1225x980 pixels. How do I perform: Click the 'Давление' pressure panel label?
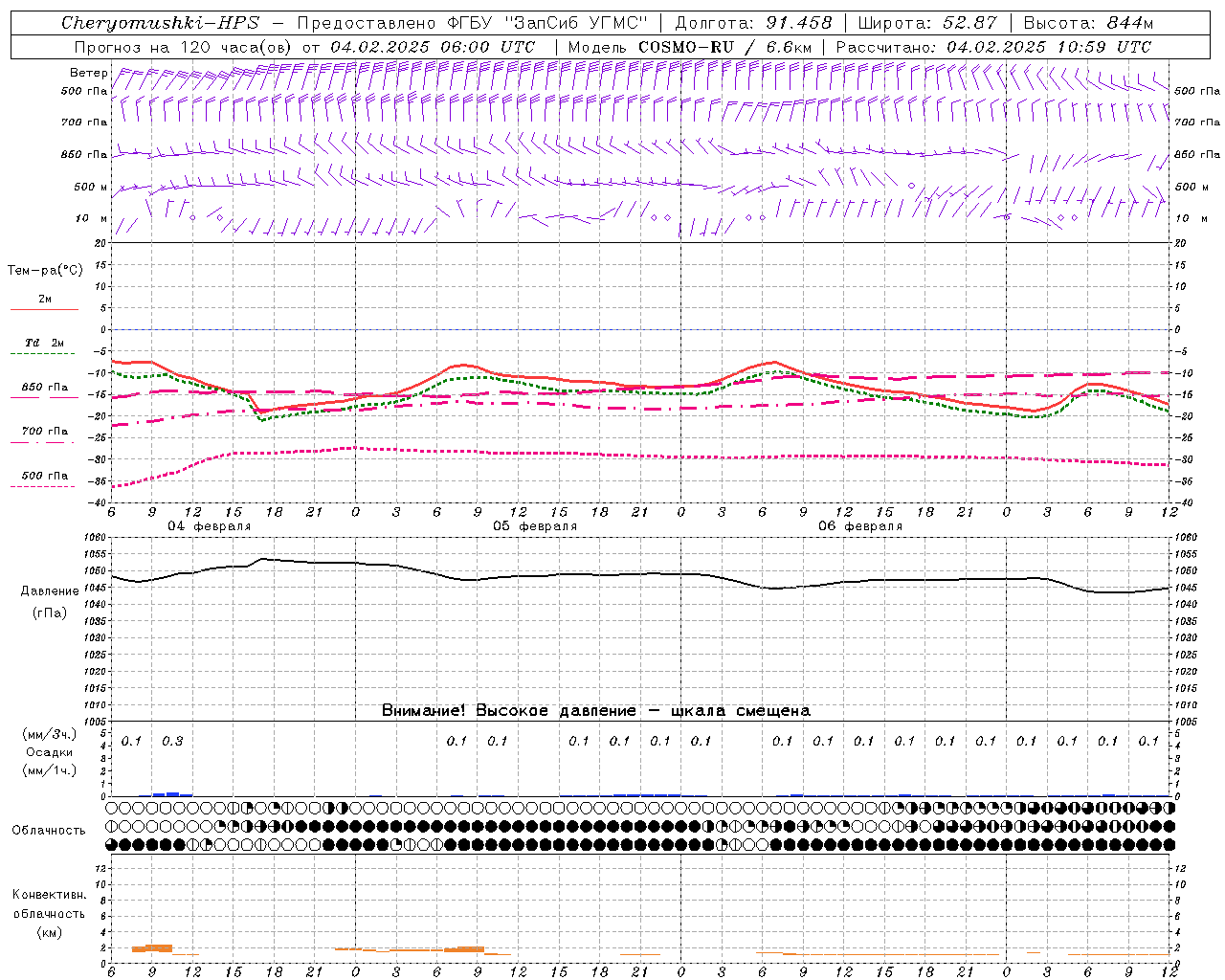coord(50,591)
